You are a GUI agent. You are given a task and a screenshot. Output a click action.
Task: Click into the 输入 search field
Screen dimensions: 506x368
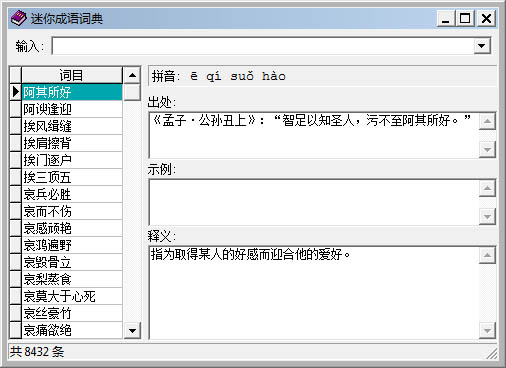click(x=263, y=46)
